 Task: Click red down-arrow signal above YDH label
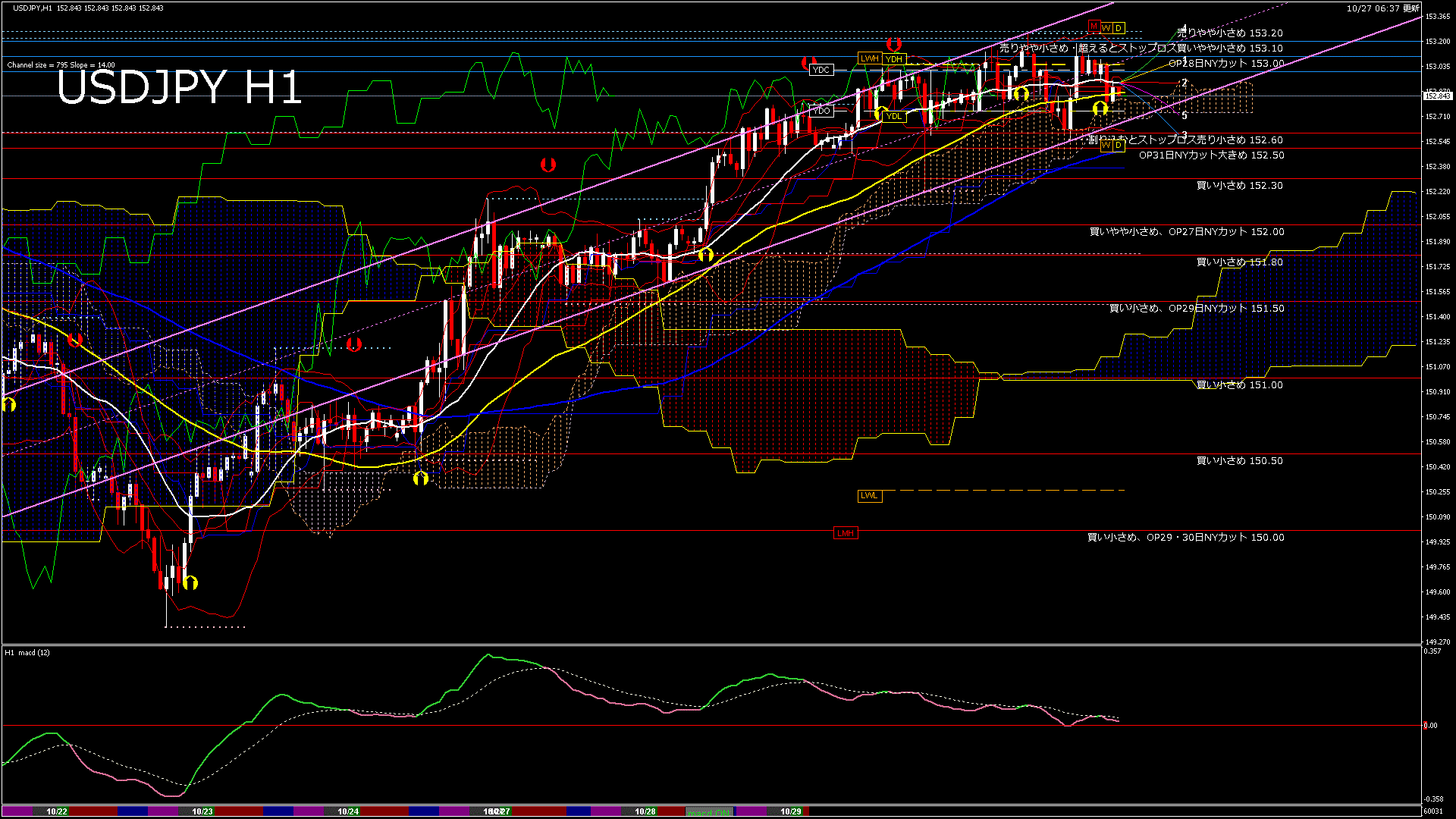pos(894,44)
